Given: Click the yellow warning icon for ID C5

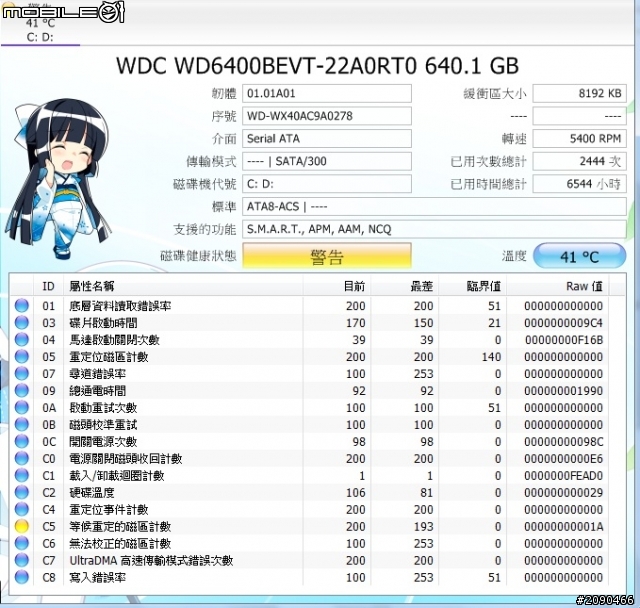Looking at the screenshot, I should [x=22, y=526].
